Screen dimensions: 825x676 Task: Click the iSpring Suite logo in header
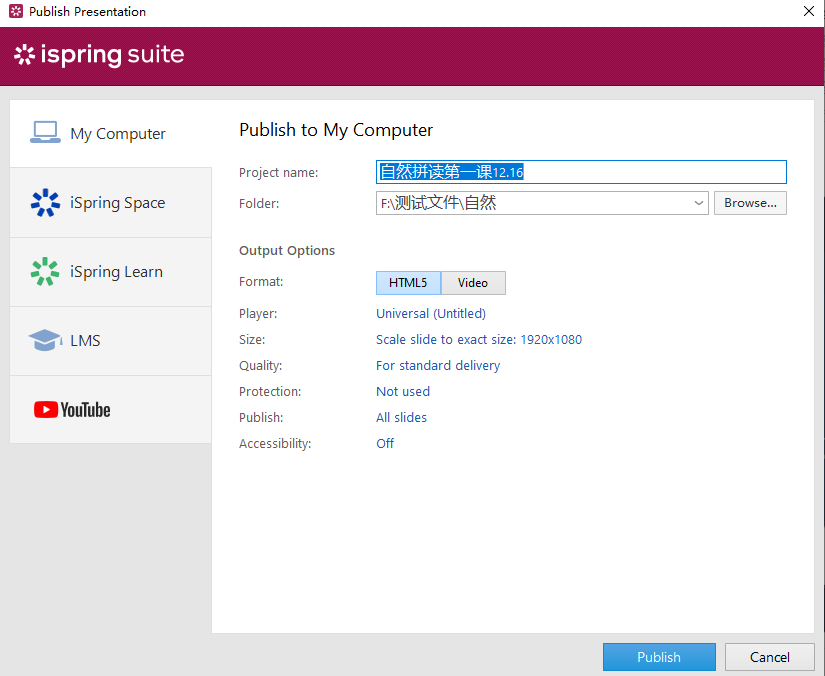pyautogui.click(x=99, y=55)
